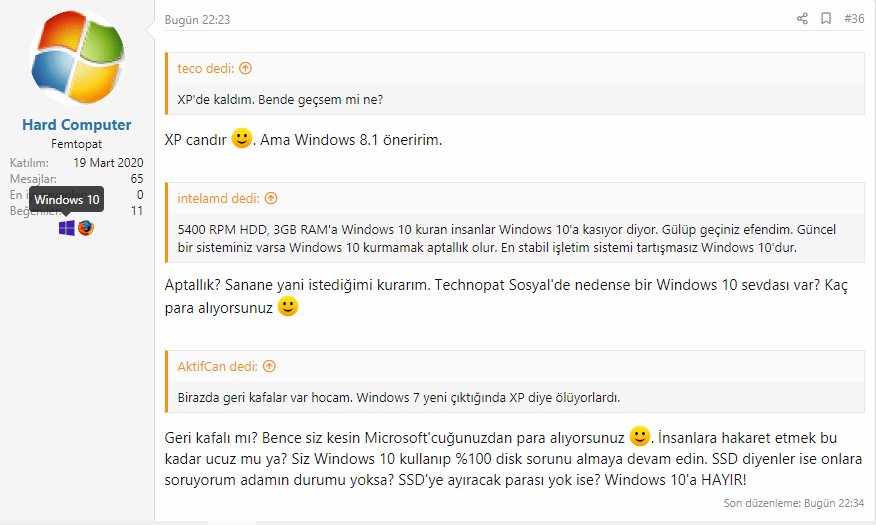Click the zero count next to 'En i' row

pyautogui.click(x=140, y=194)
